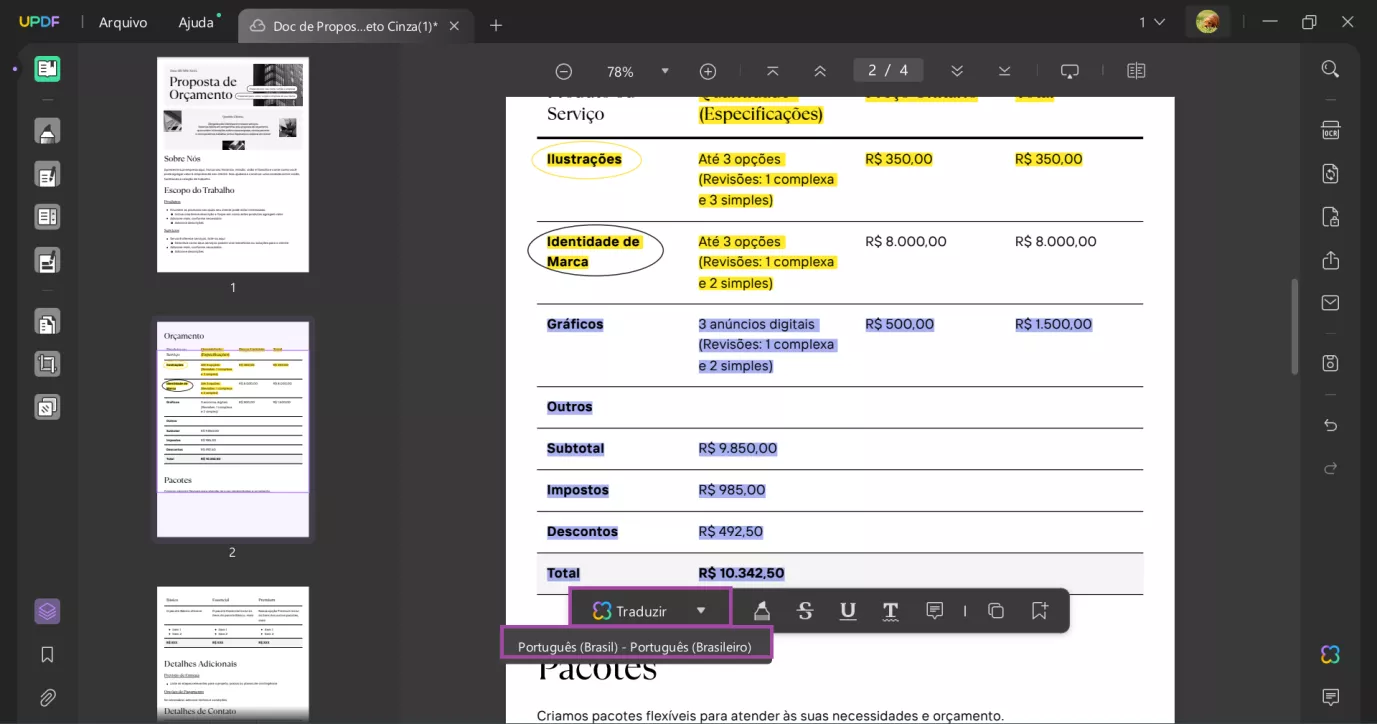
Task: Open the Form preparation tool in sidebar
Action: [47, 217]
